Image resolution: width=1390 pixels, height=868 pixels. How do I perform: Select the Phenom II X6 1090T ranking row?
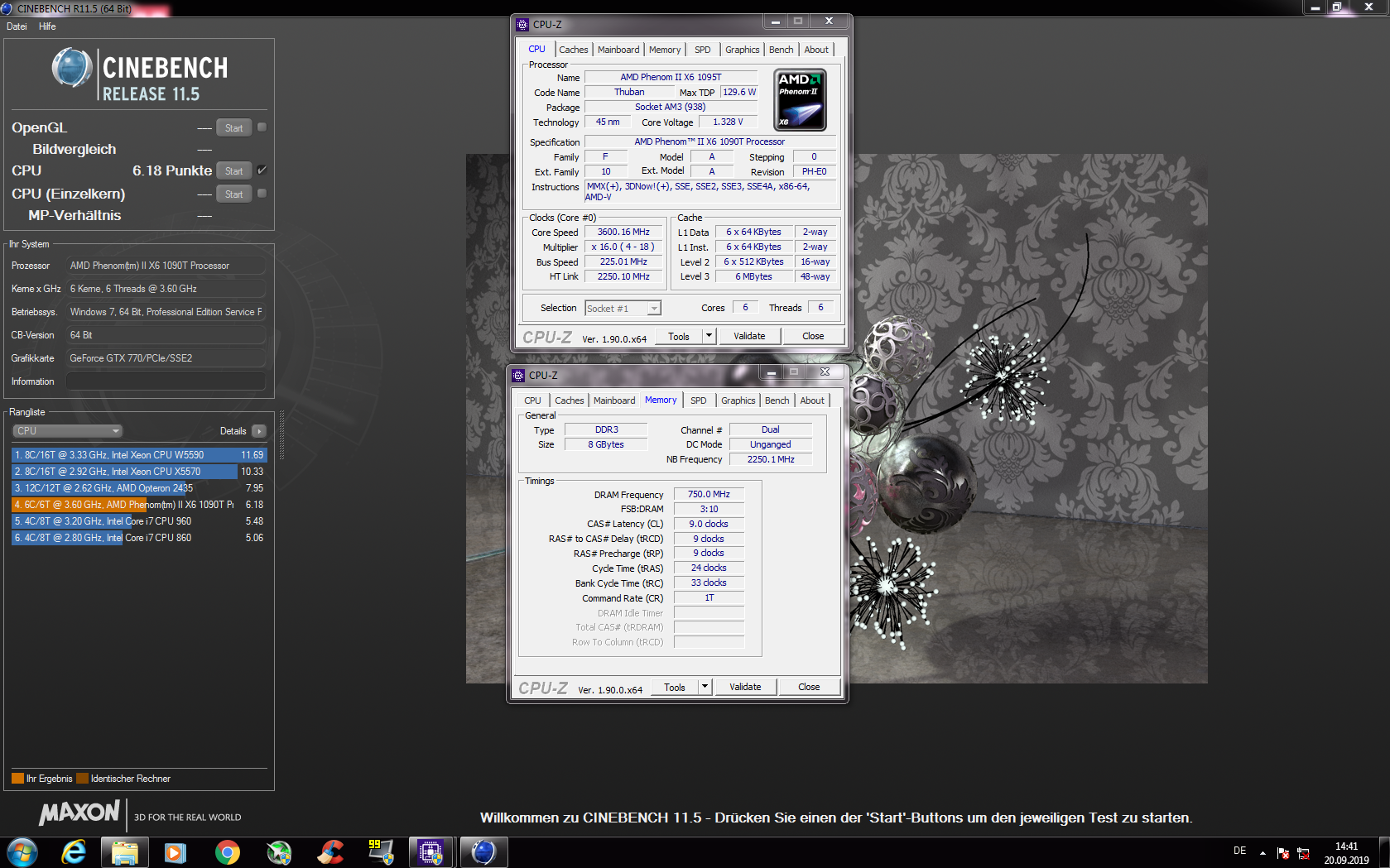(138, 505)
